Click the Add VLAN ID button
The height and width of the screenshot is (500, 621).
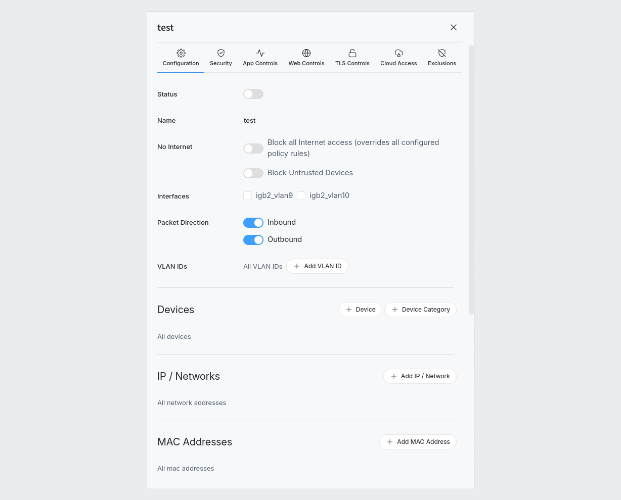coord(318,266)
